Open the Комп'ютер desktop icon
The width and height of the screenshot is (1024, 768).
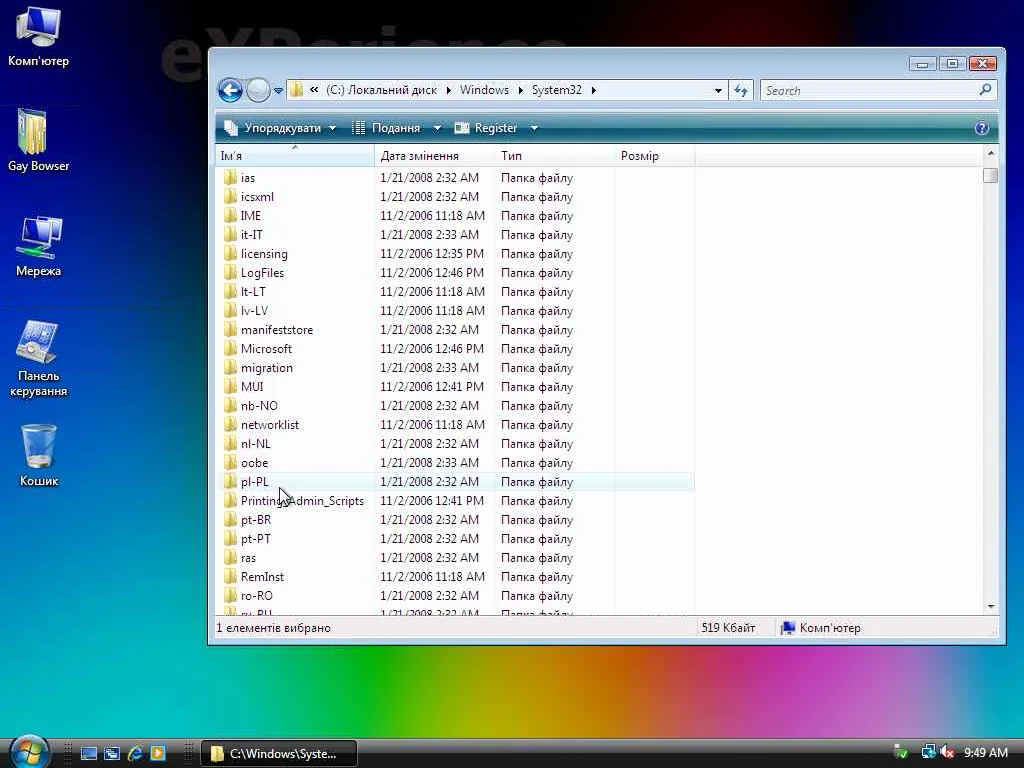pyautogui.click(x=38, y=36)
